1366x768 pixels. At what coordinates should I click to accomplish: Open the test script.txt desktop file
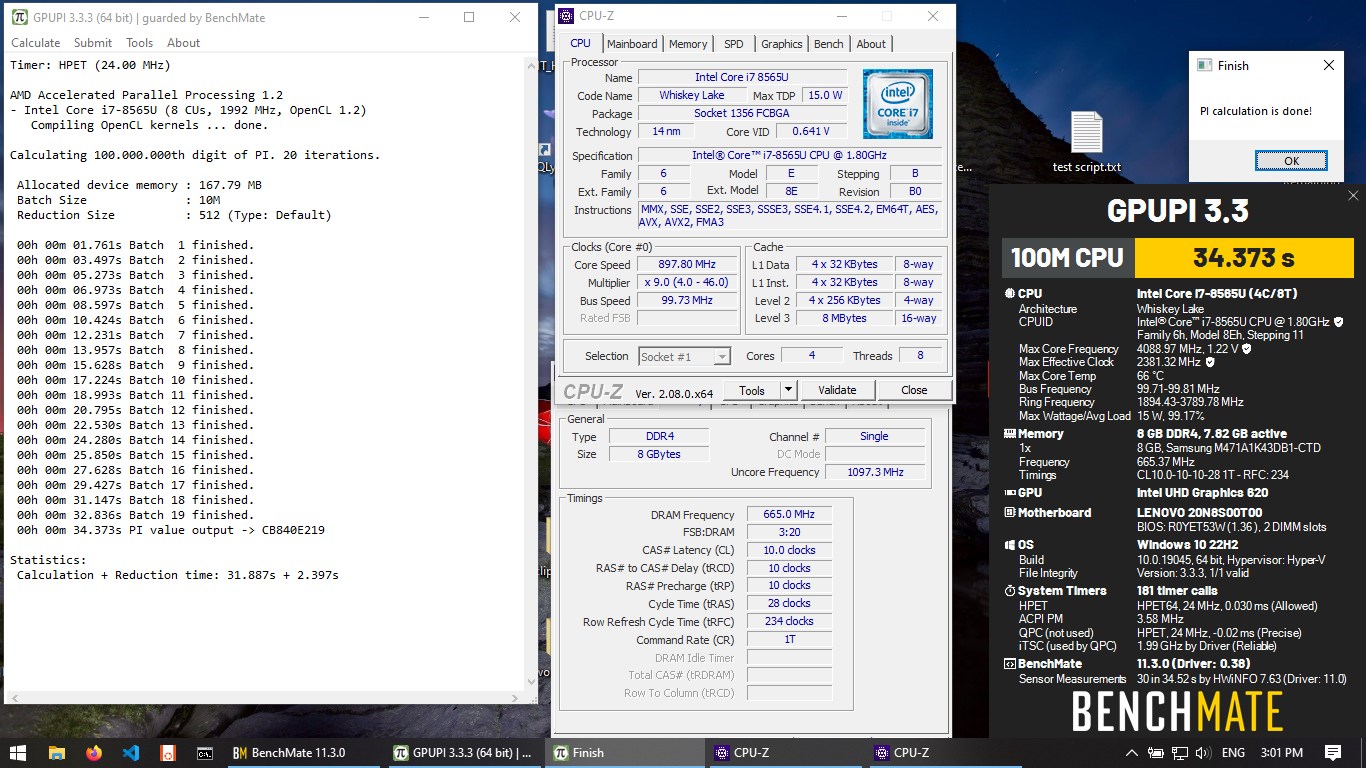coord(1086,142)
